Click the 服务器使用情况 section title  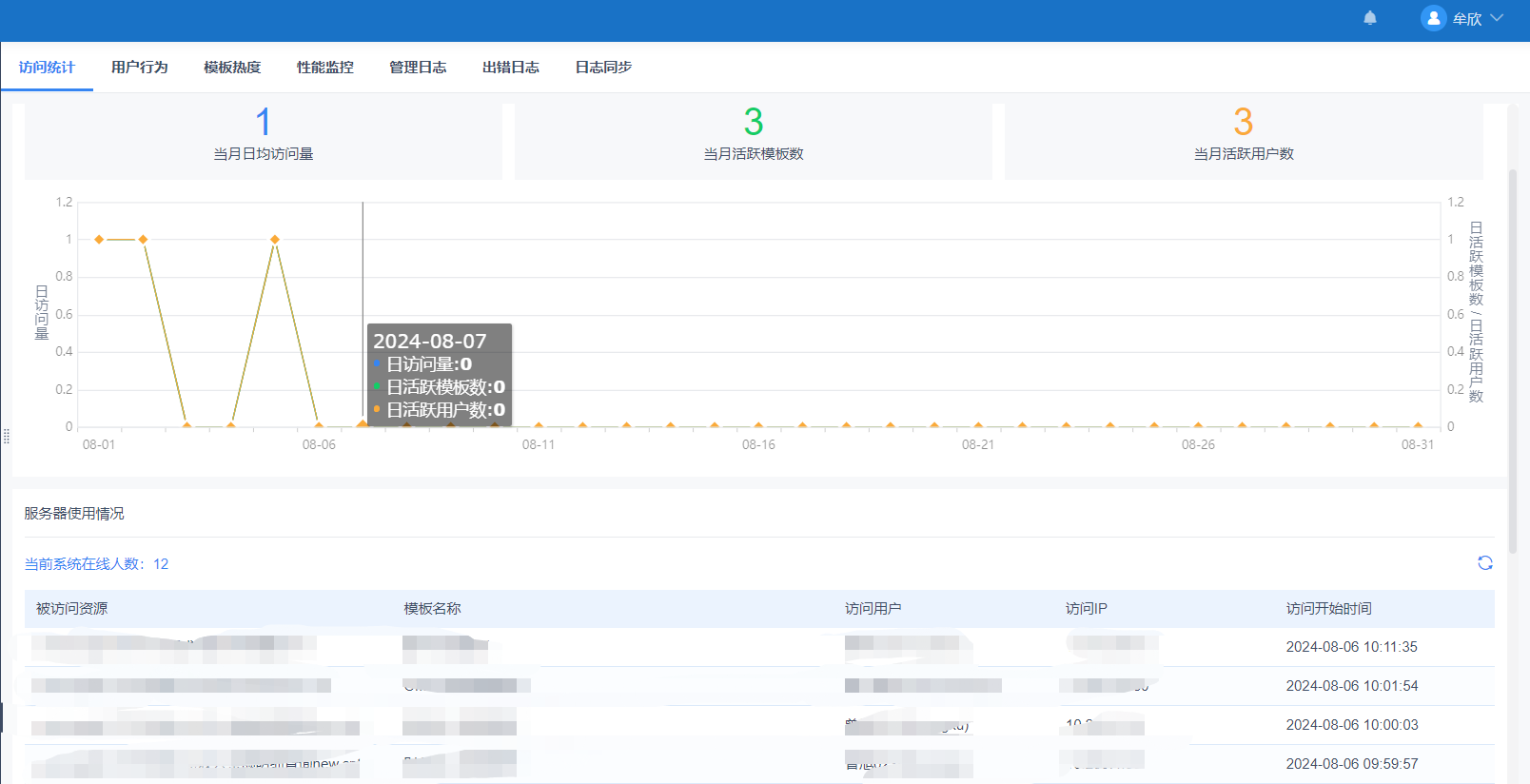[74, 514]
